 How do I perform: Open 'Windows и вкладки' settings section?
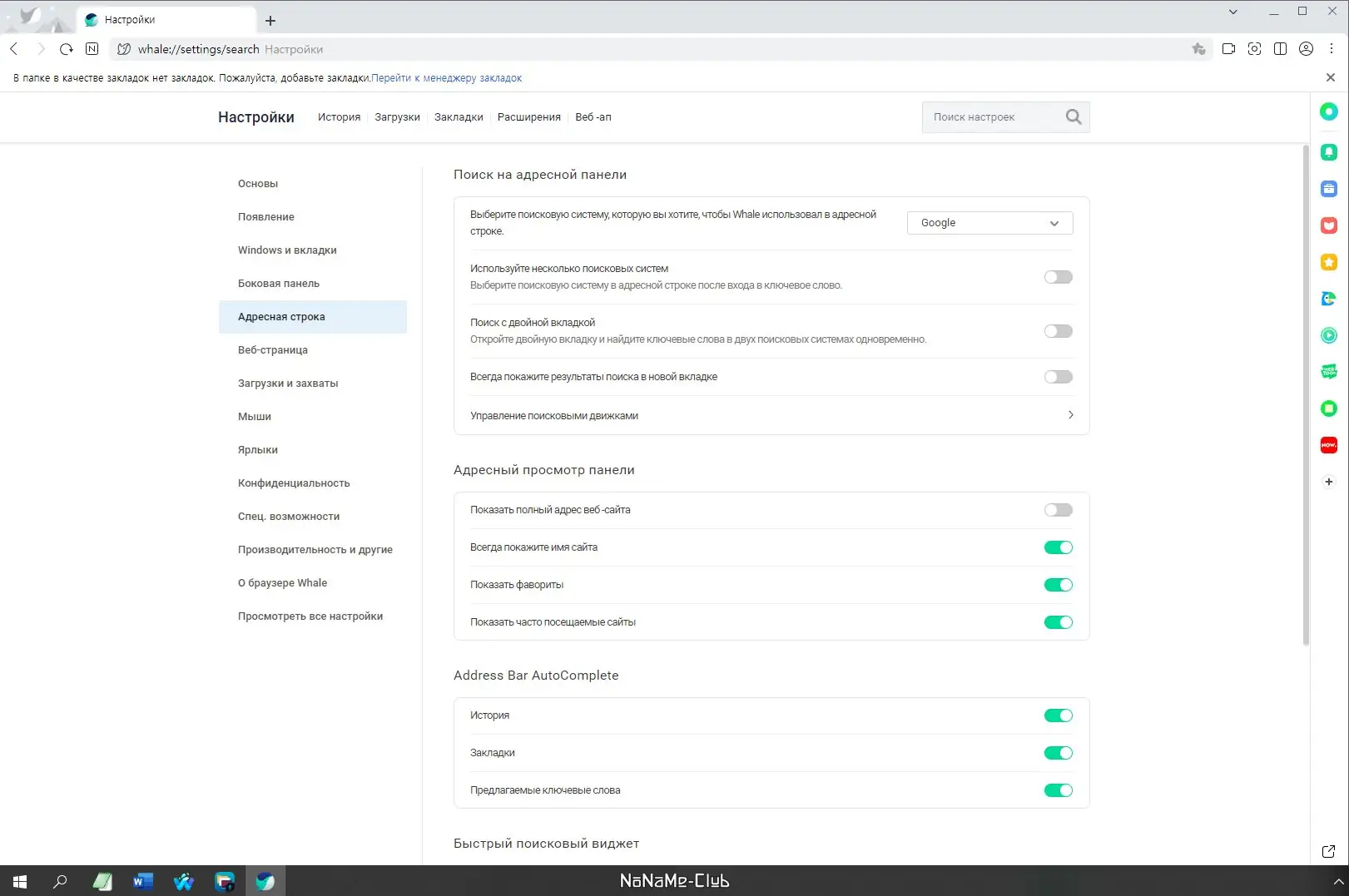(x=287, y=250)
